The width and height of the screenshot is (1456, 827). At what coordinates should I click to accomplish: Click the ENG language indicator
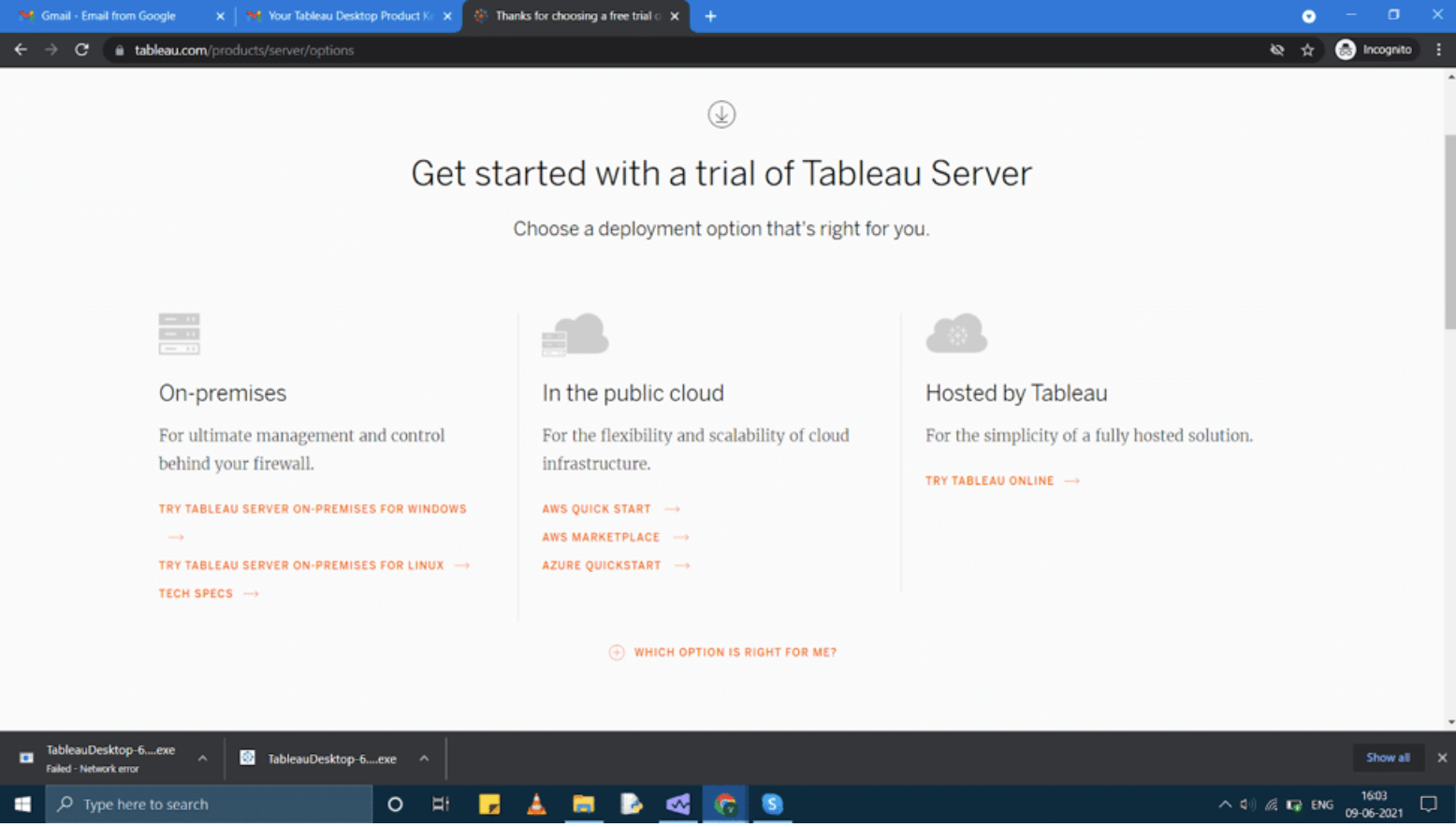1322,804
